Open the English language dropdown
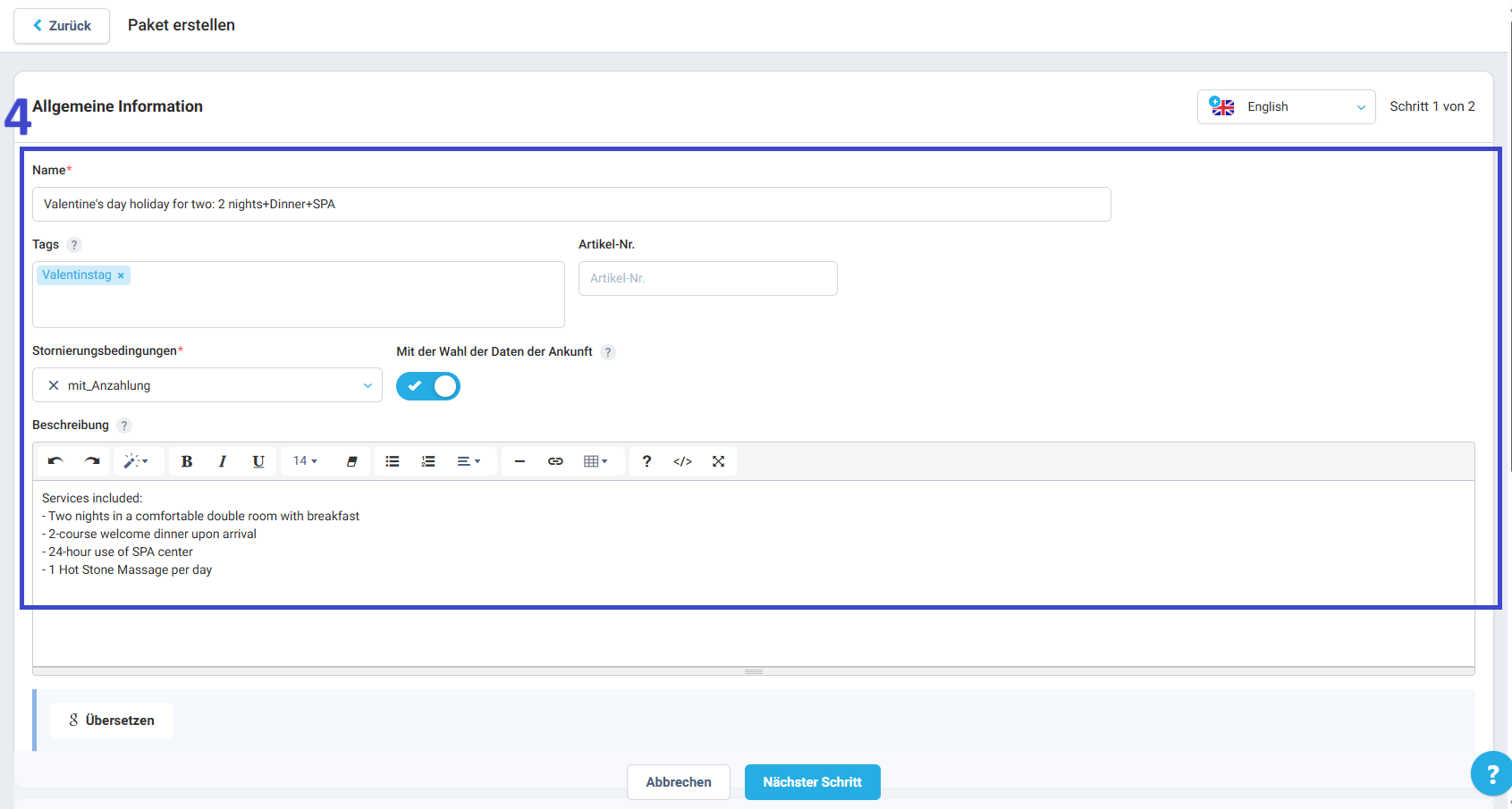This screenshot has height=809, width=1512. click(1286, 106)
